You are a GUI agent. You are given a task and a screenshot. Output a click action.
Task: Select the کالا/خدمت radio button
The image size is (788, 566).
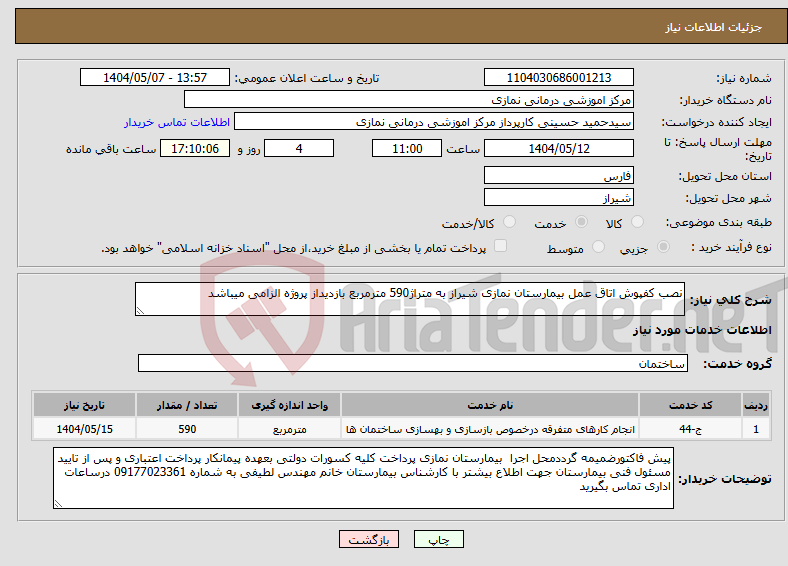coord(509,222)
